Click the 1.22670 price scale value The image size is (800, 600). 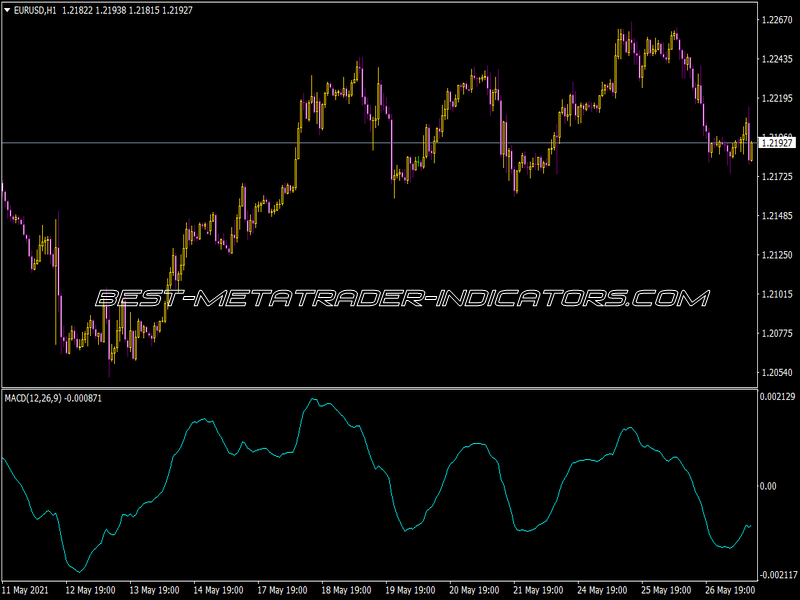(777, 20)
